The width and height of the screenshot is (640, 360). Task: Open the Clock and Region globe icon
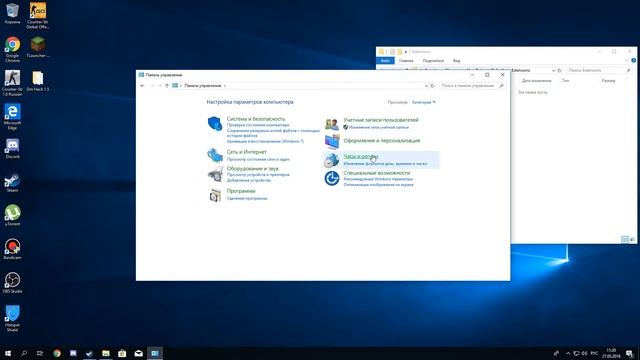click(331, 160)
